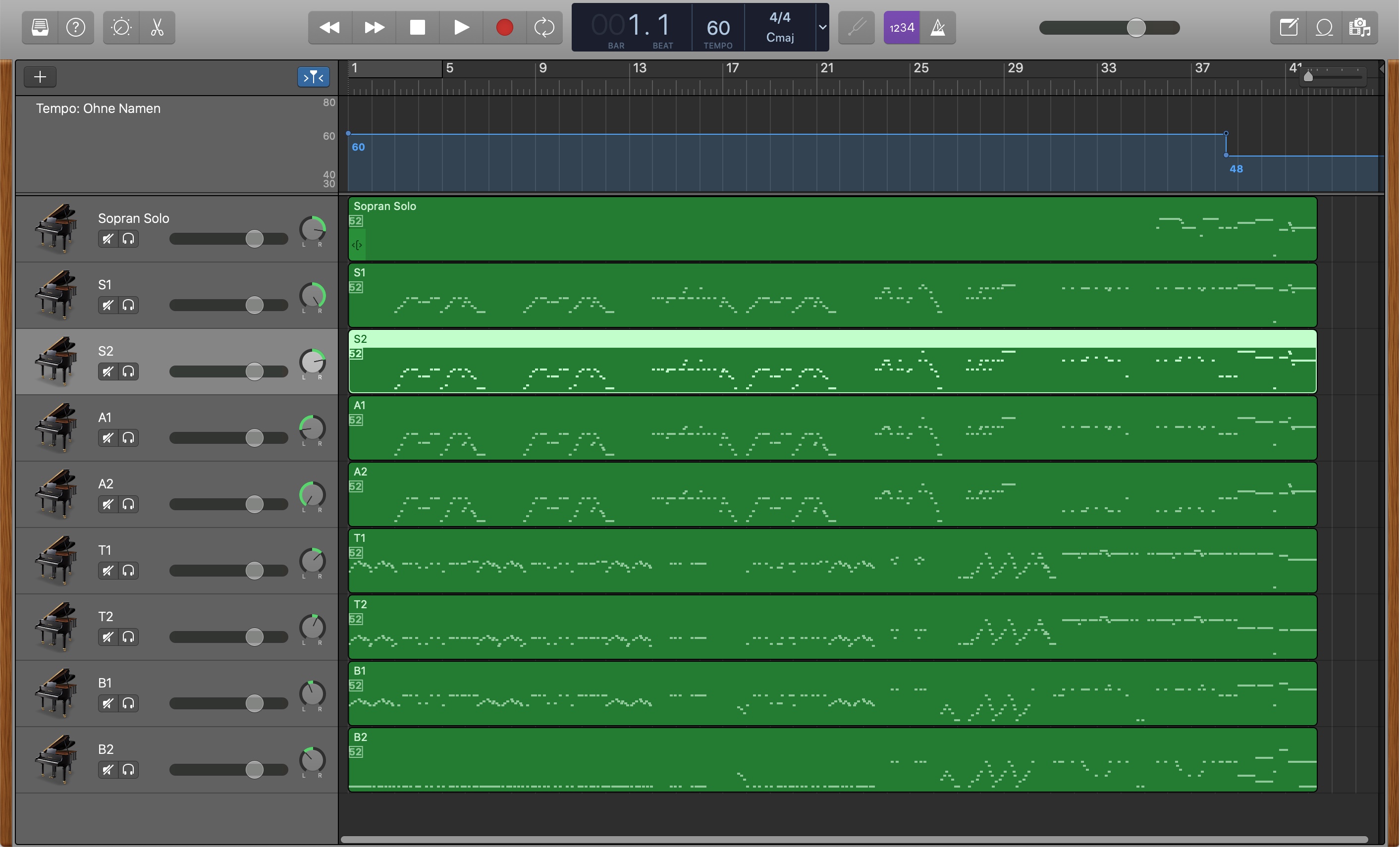Click the tuner fork icon
This screenshot has height=847, width=1400.
point(856,27)
